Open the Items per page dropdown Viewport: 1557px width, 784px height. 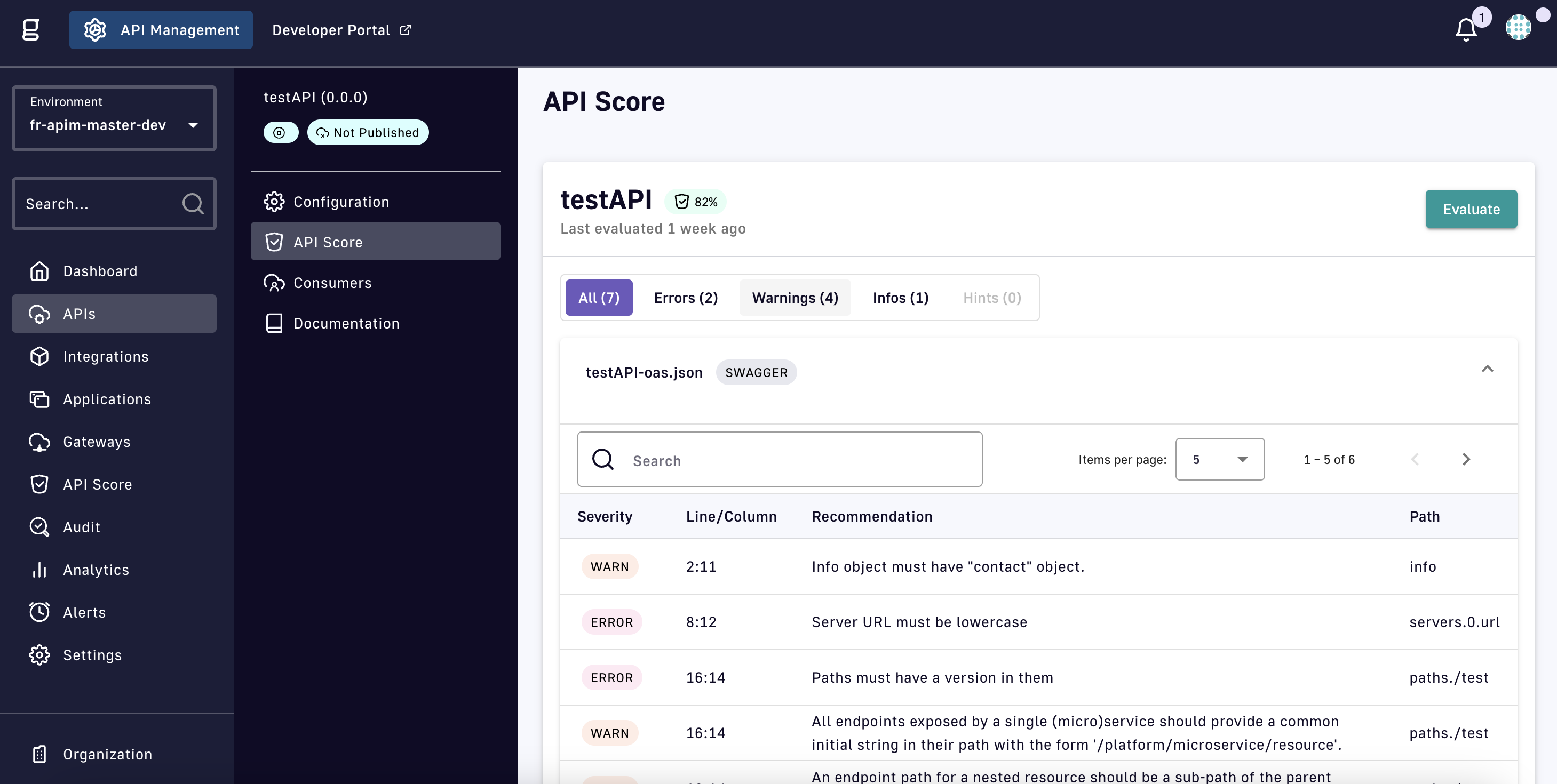point(1219,459)
